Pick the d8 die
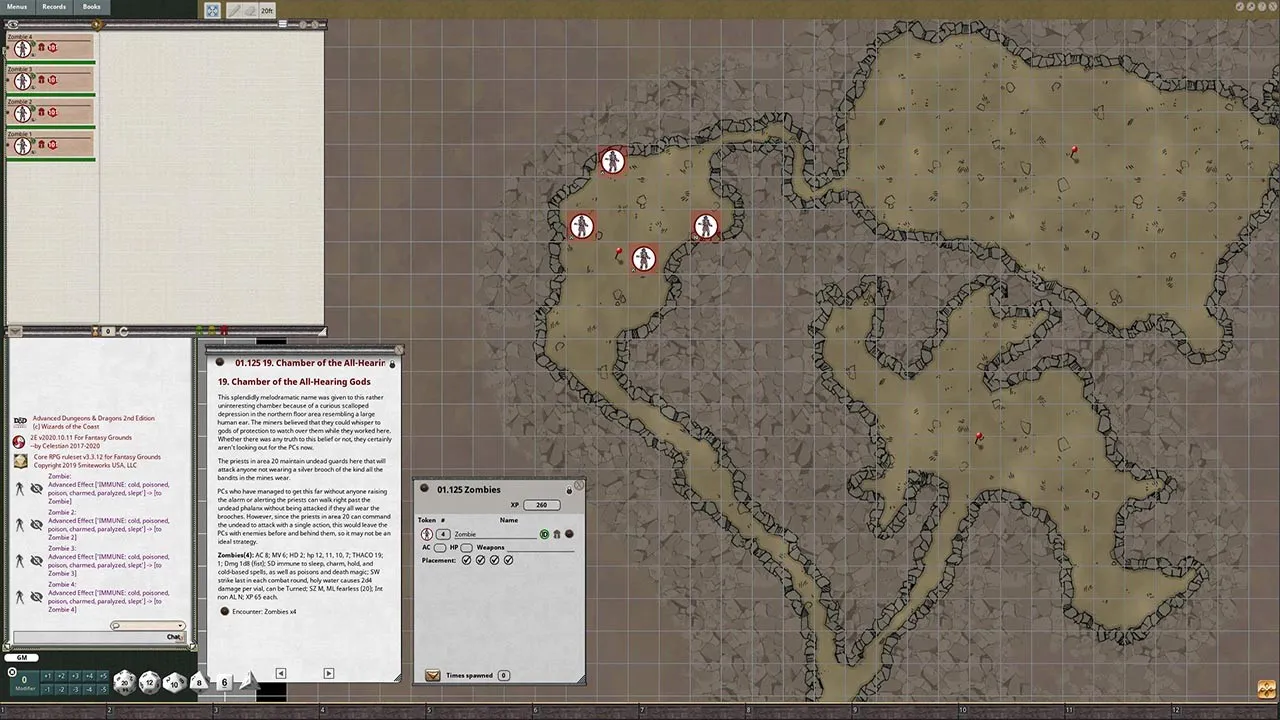This screenshot has height=720, width=1280. pos(199,683)
